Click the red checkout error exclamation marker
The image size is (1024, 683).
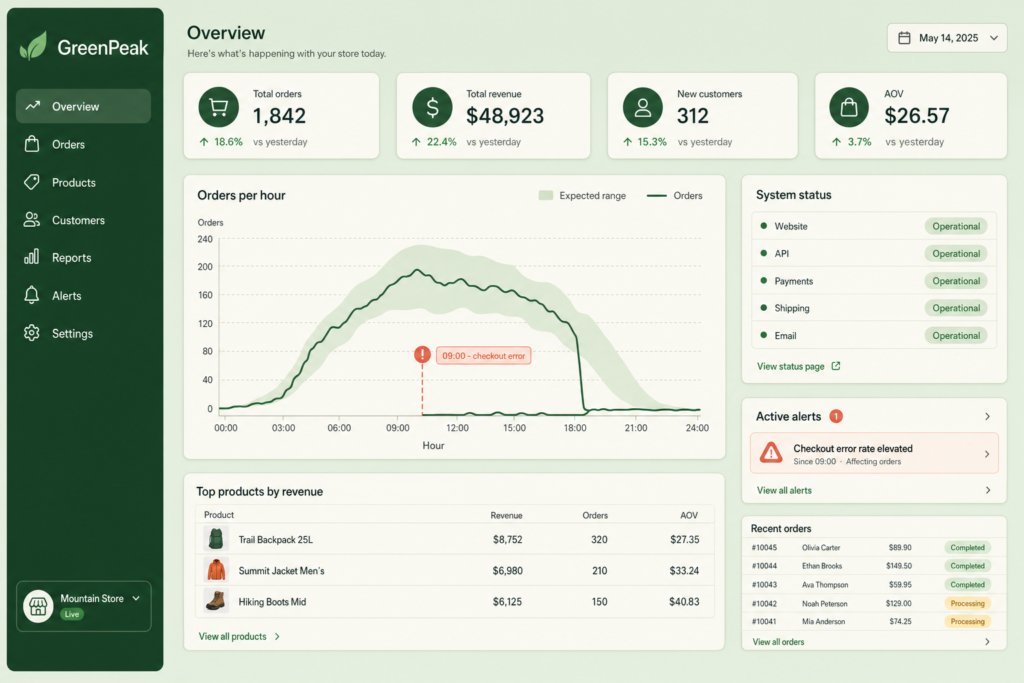coord(423,355)
